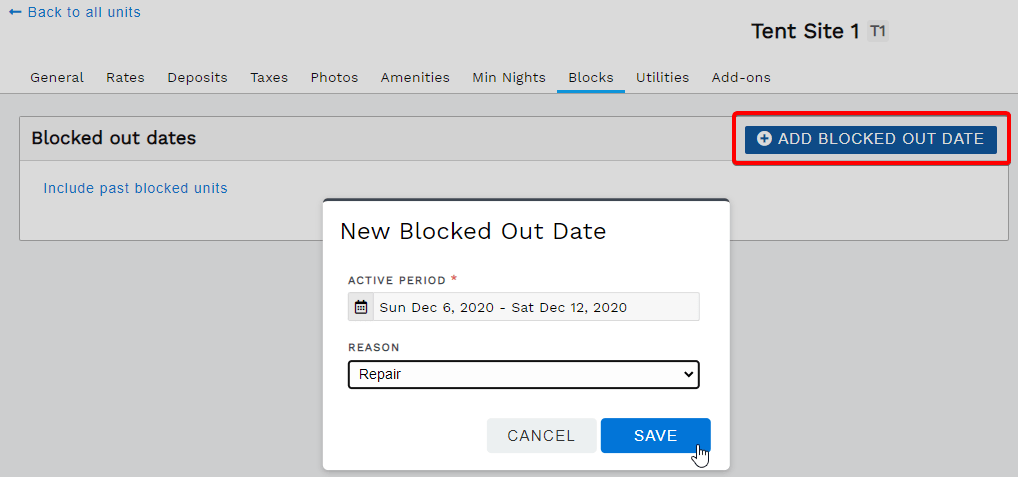1018x477 pixels.
Task: Open the Utilities tab
Action: 662,78
